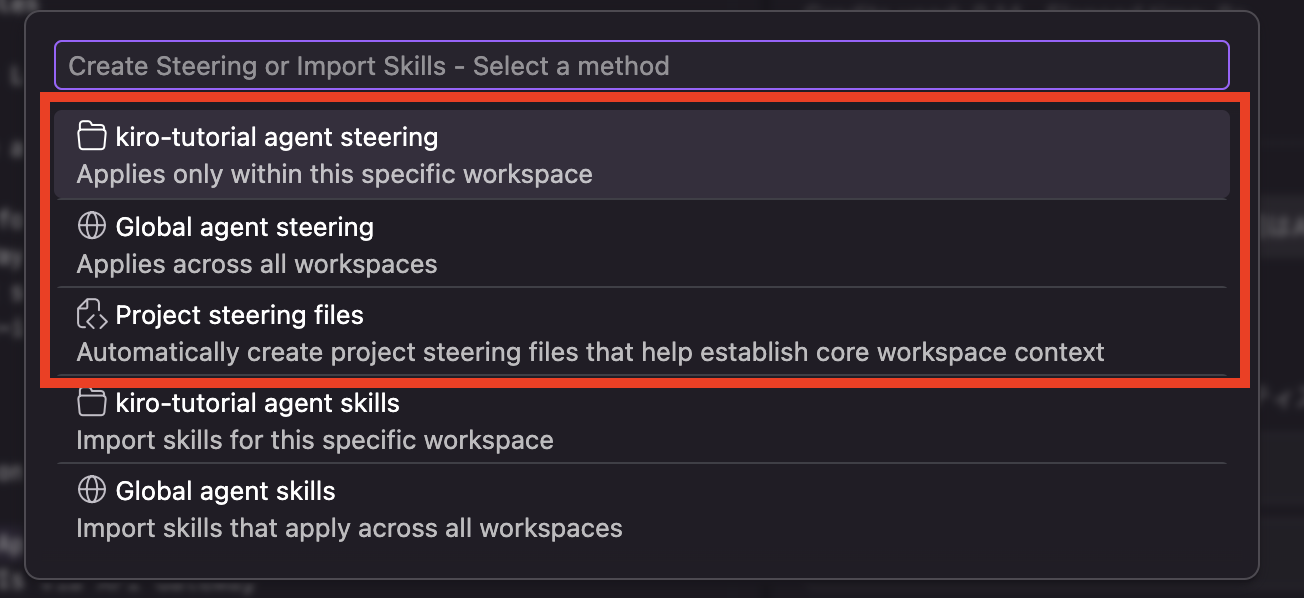Click Import skills that apply across all workspaces
Screen dimensions: 1304x598
(x=350, y=527)
